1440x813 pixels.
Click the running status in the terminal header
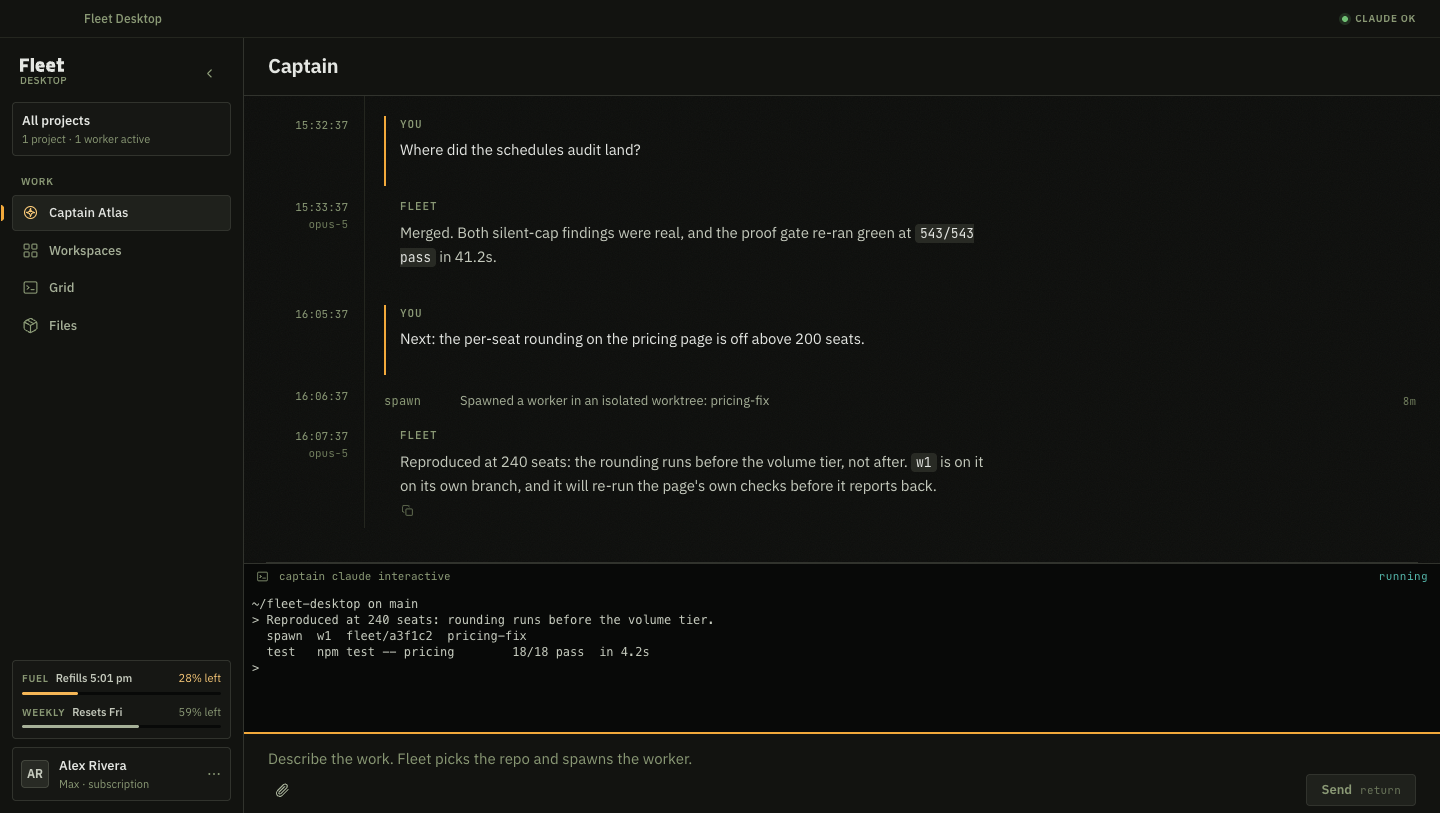point(1403,577)
